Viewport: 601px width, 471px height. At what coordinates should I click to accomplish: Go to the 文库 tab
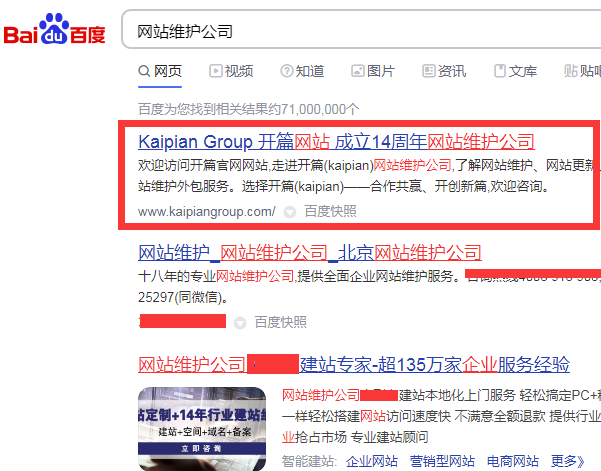pos(515,71)
